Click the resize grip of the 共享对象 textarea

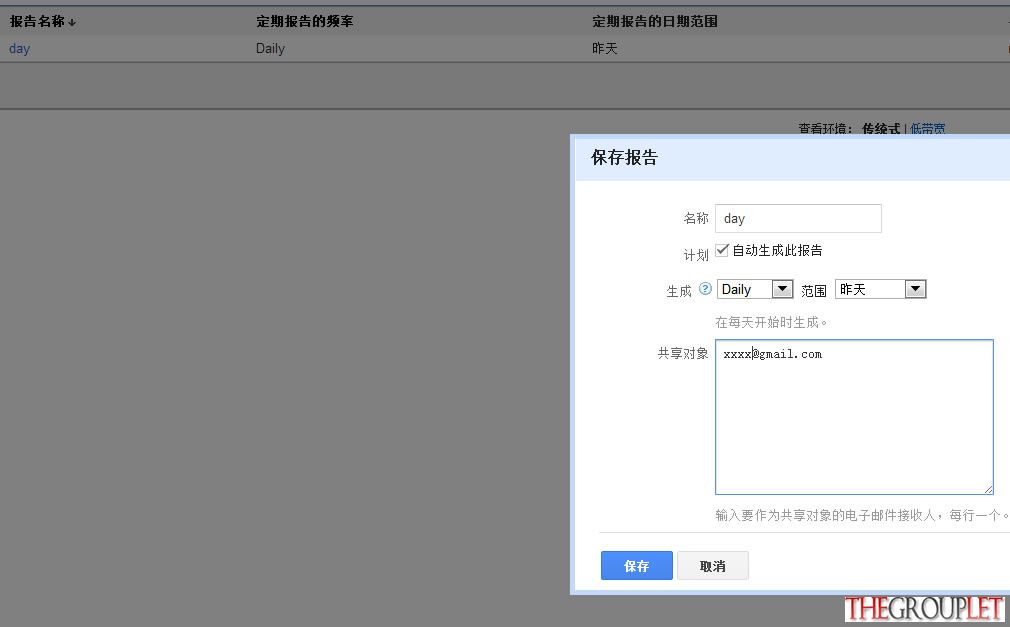coord(988,490)
